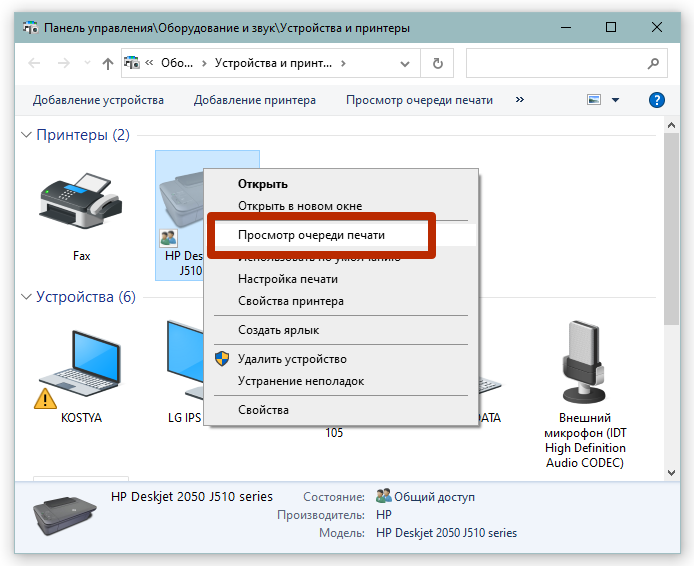Click Добавление принтера toolbar button
This screenshot has height=566, width=694.
point(255,100)
